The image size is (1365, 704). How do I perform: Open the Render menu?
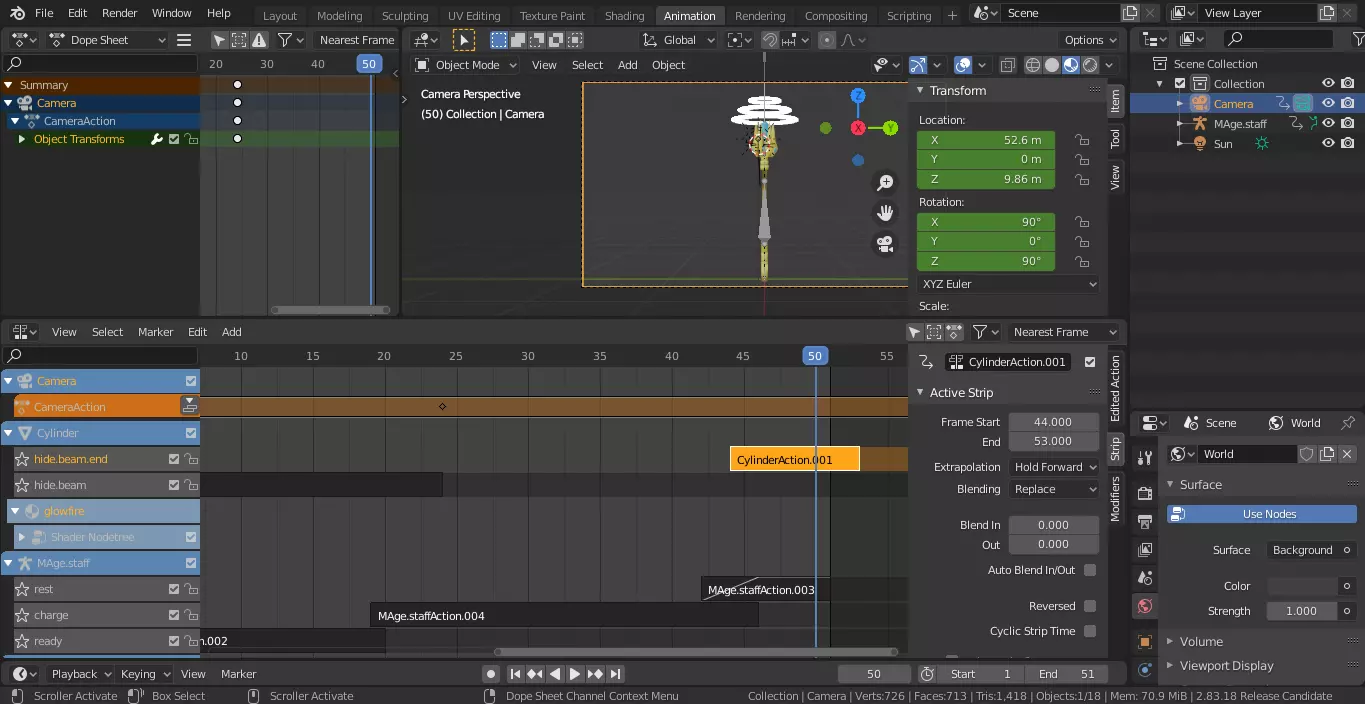(120, 13)
